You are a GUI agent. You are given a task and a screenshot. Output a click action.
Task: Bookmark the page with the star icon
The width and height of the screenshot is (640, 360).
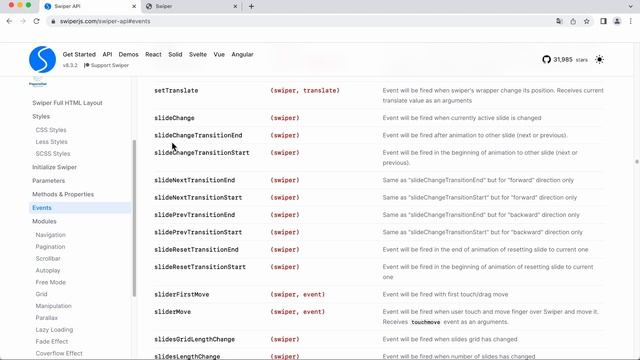point(587,21)
